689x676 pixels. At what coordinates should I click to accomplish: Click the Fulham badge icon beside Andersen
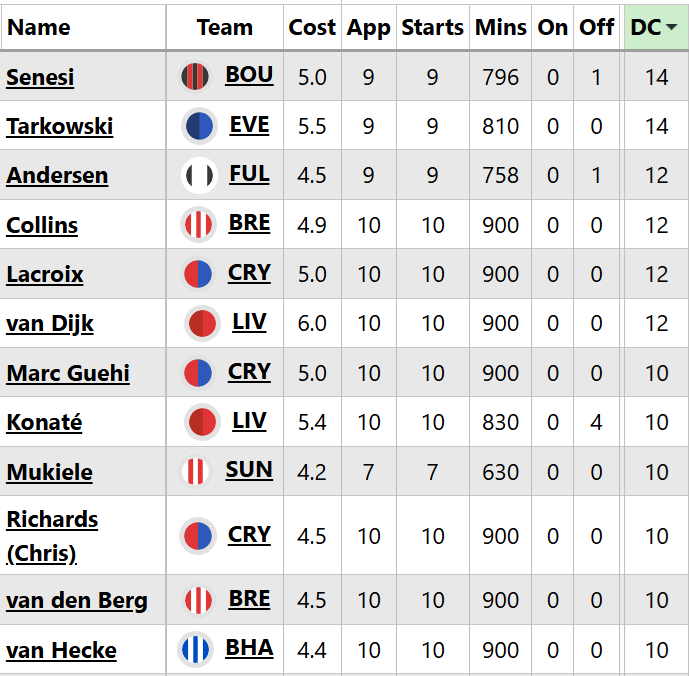pos(199,175)
